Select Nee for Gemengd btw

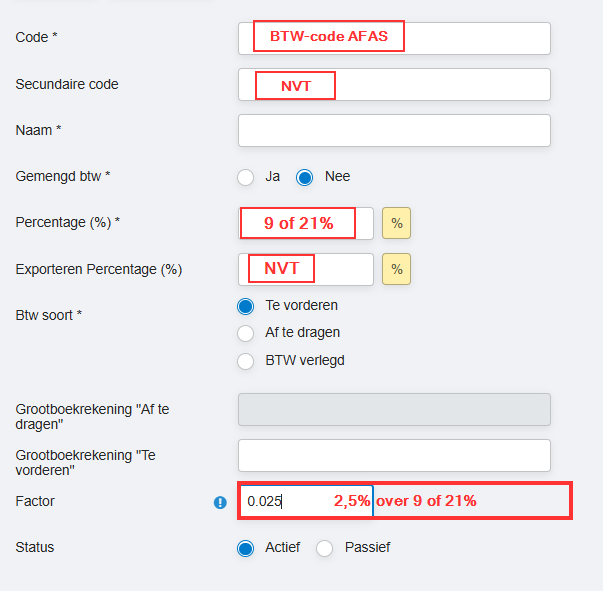click(x=305, y=177)
